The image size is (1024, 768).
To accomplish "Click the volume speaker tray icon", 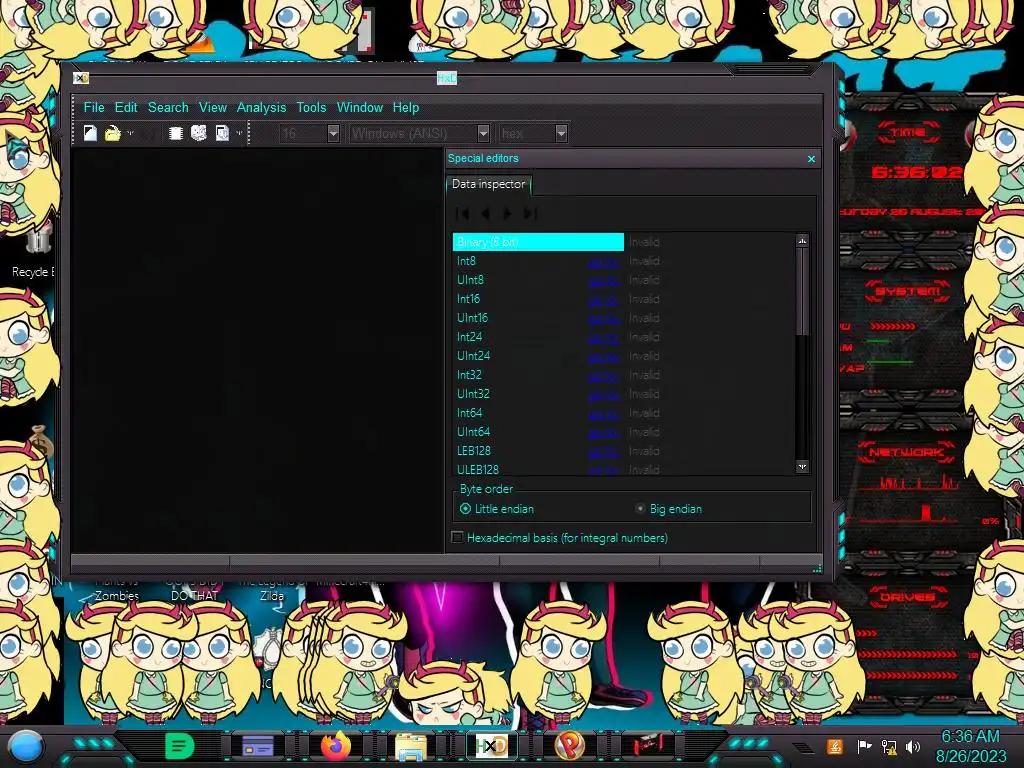I will click(913, 746).
